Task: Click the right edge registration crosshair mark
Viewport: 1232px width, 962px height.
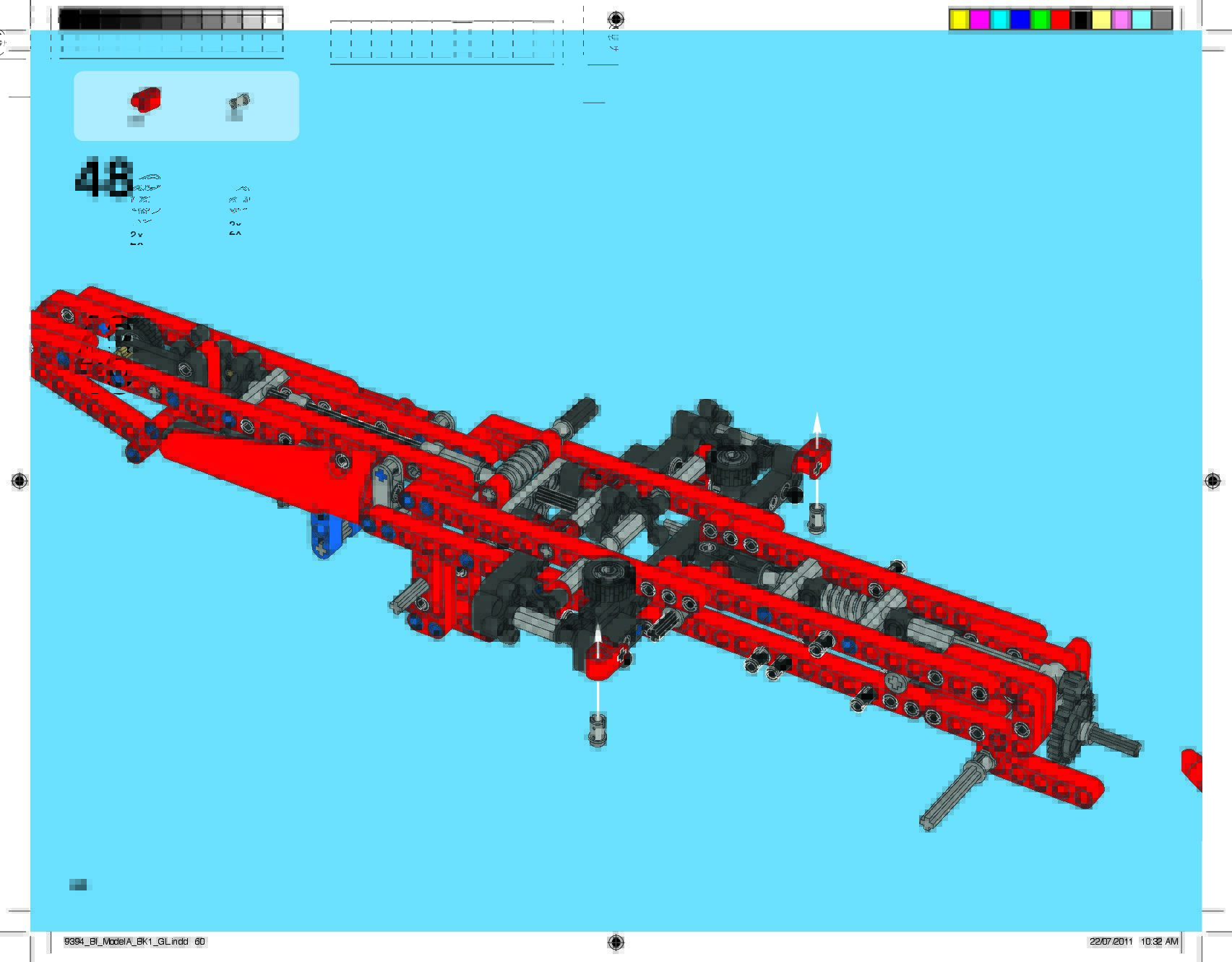Action: (x=1212, y=481)
